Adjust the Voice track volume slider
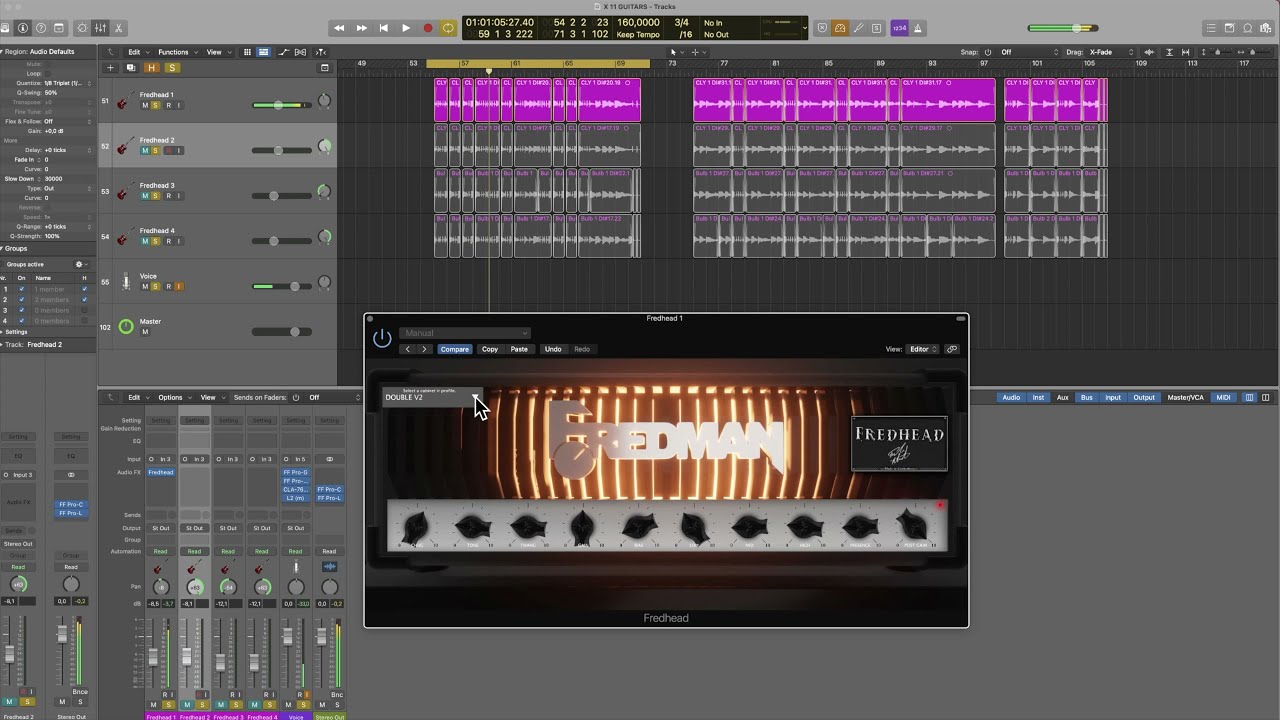The width and height of the screenshot is (1280, 720). click(x=282, y=286)
